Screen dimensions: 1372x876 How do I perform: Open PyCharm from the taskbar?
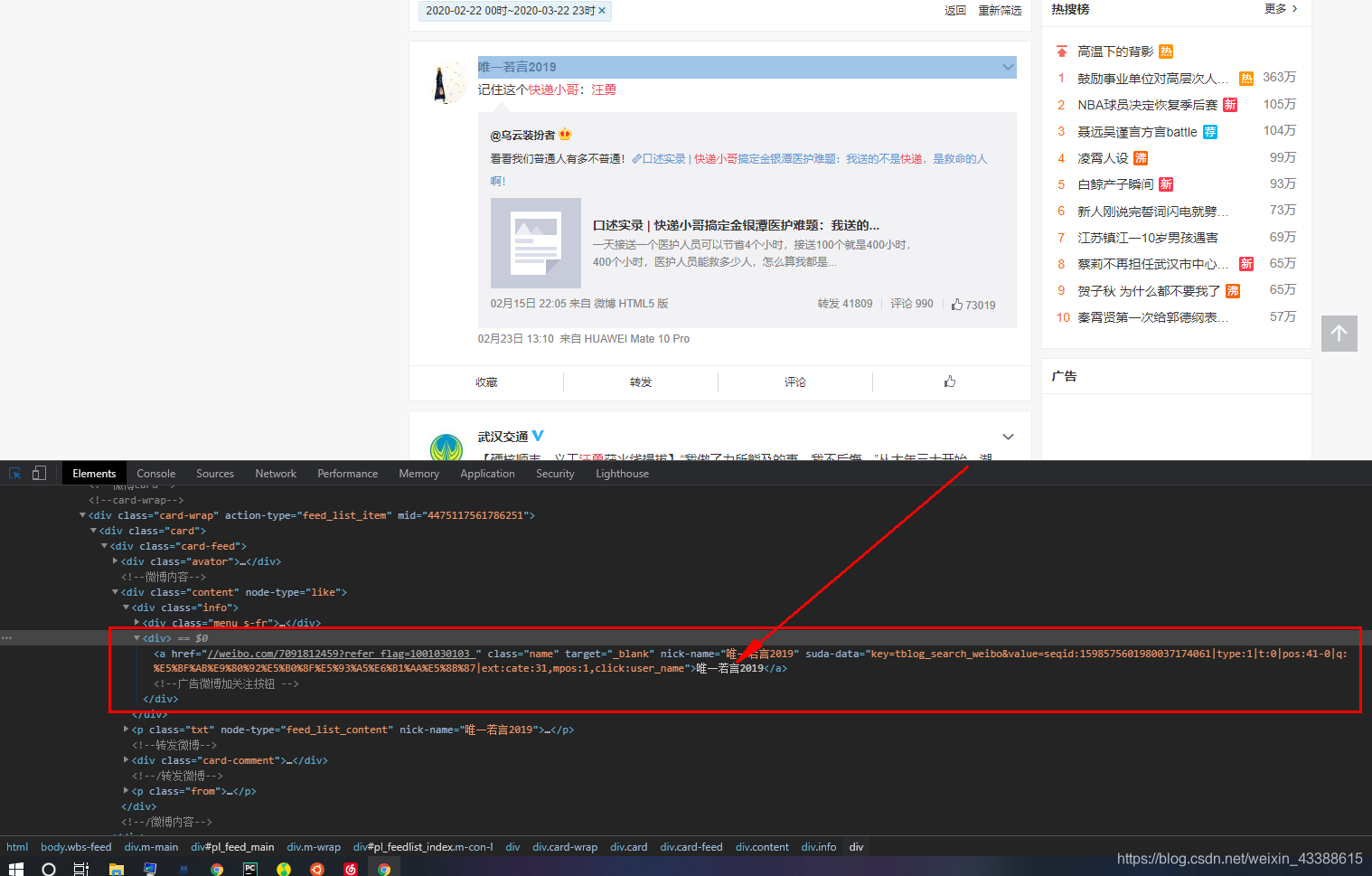[x=250, y=869]
